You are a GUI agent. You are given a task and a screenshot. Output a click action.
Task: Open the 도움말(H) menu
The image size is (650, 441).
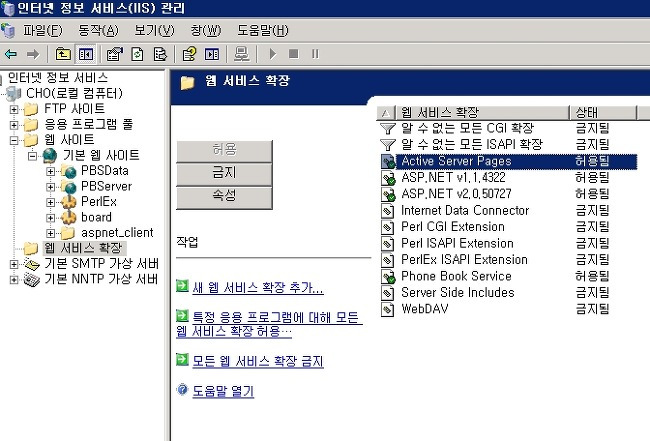pos(263,31)
